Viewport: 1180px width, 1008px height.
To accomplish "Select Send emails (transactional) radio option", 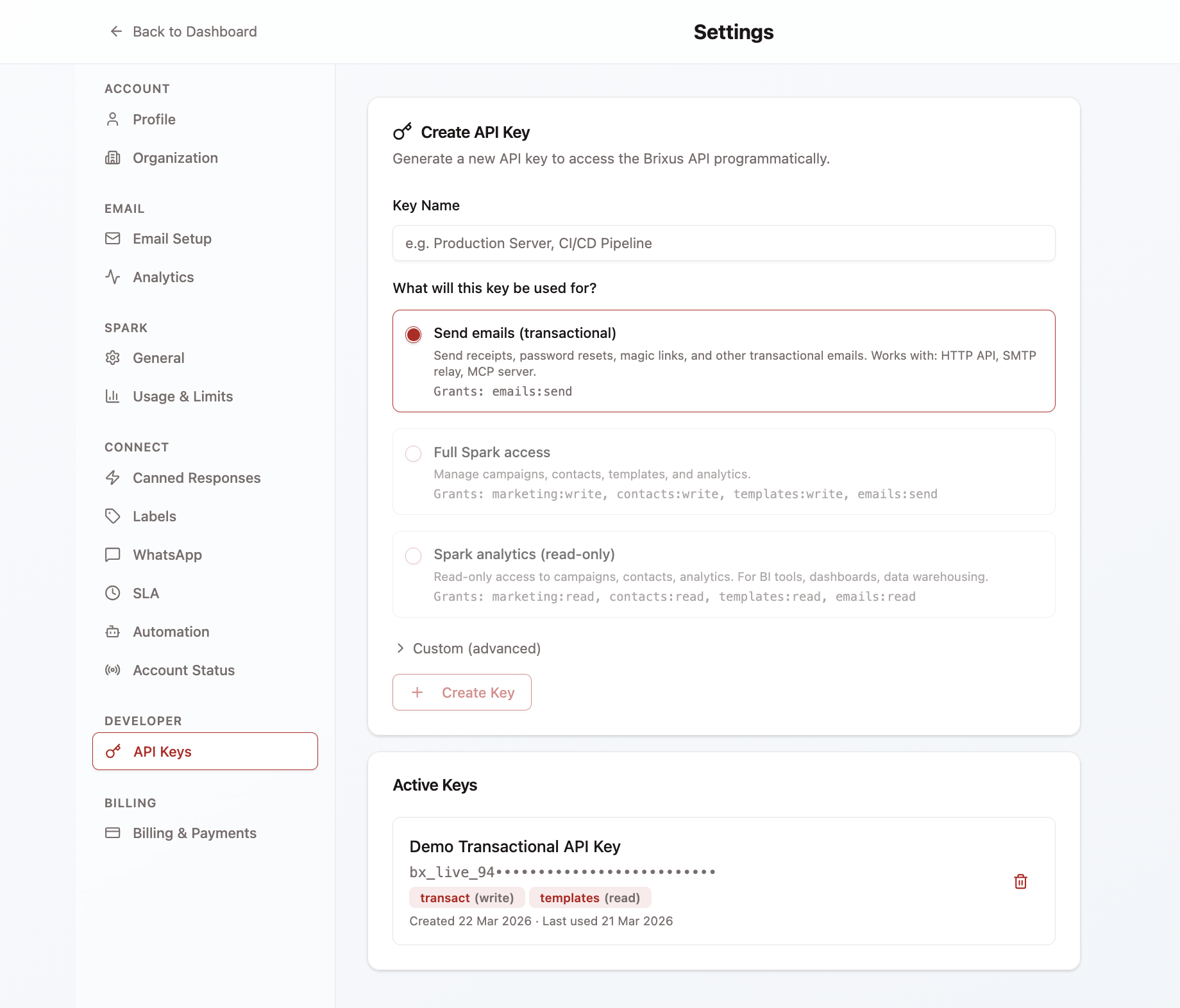I will (x=414, y=335).
